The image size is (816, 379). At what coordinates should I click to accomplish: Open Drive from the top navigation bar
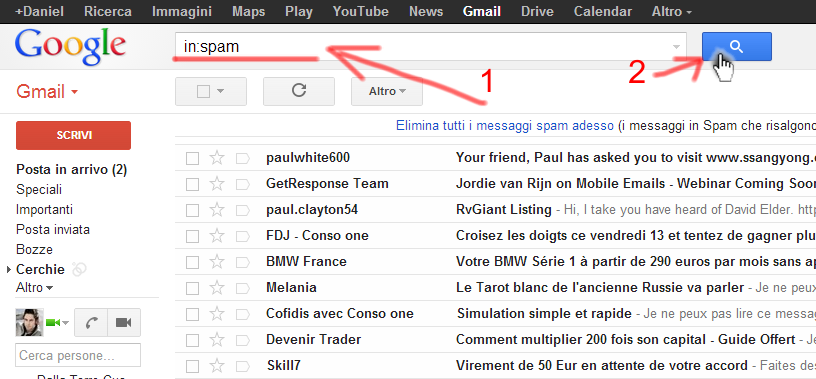tap(537, 11)
